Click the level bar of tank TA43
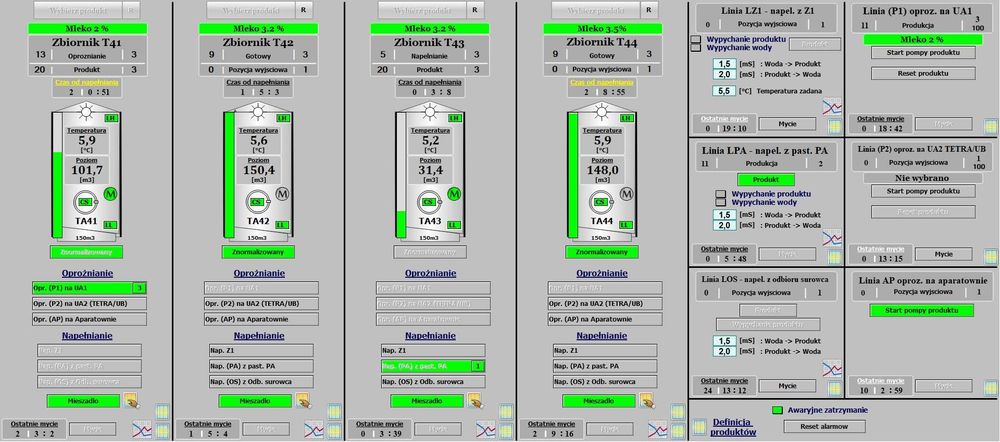The image size is (1000, 442). [x=401, y=174]
